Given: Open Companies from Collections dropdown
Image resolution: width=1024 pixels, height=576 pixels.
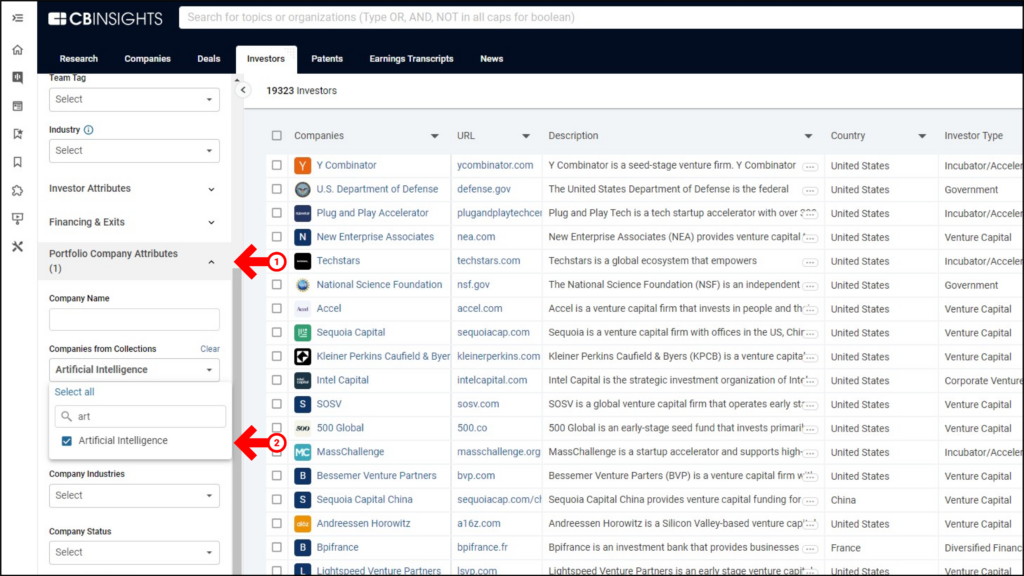Looking at the screenshot, I should coord(134,370).
